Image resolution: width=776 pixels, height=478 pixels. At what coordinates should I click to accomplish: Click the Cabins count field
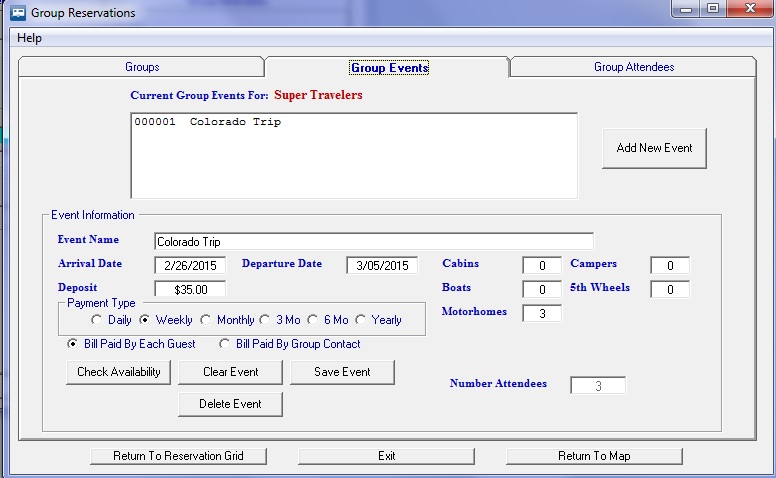542,265
